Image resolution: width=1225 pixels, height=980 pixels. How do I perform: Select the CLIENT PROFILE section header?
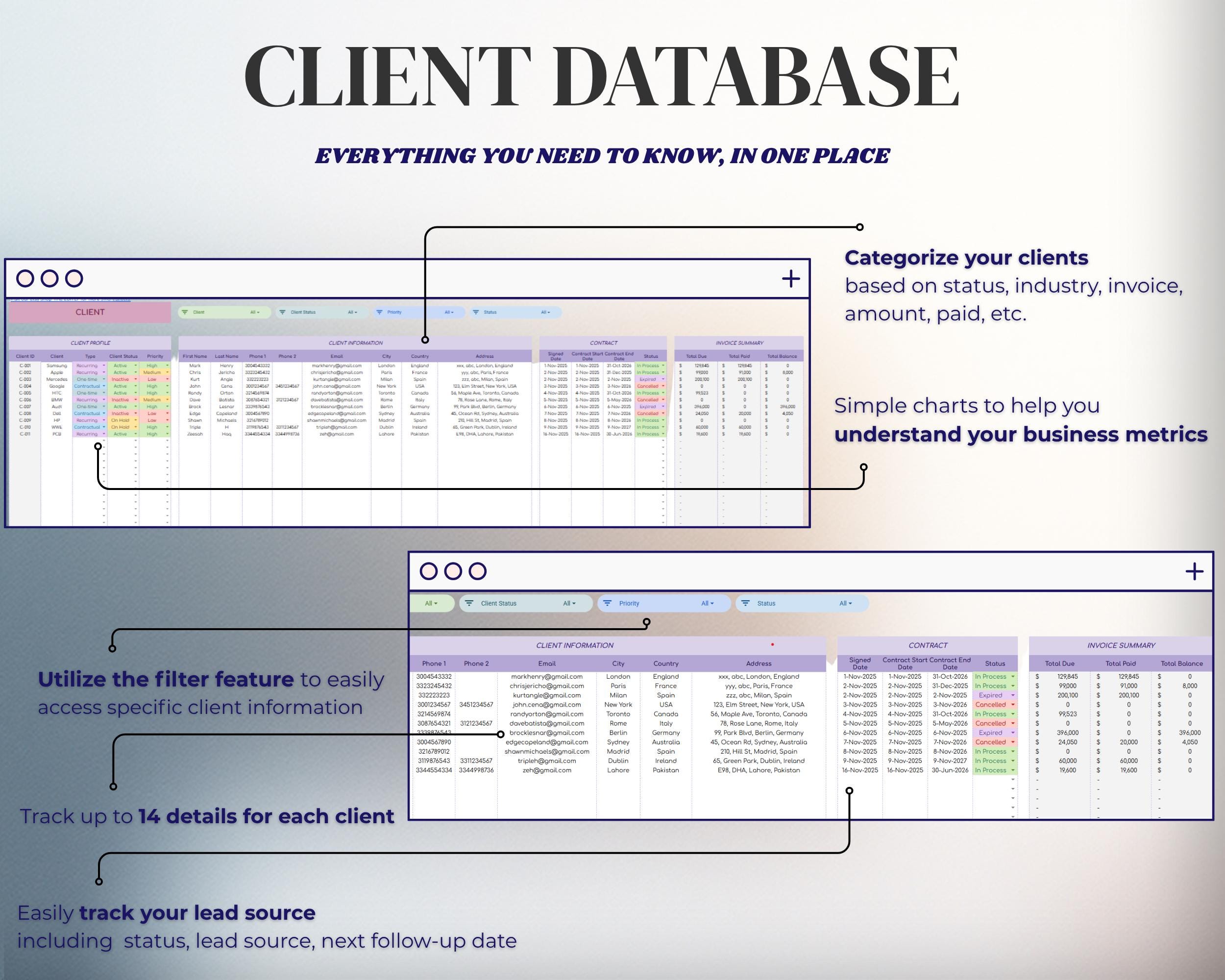[90, 343]
